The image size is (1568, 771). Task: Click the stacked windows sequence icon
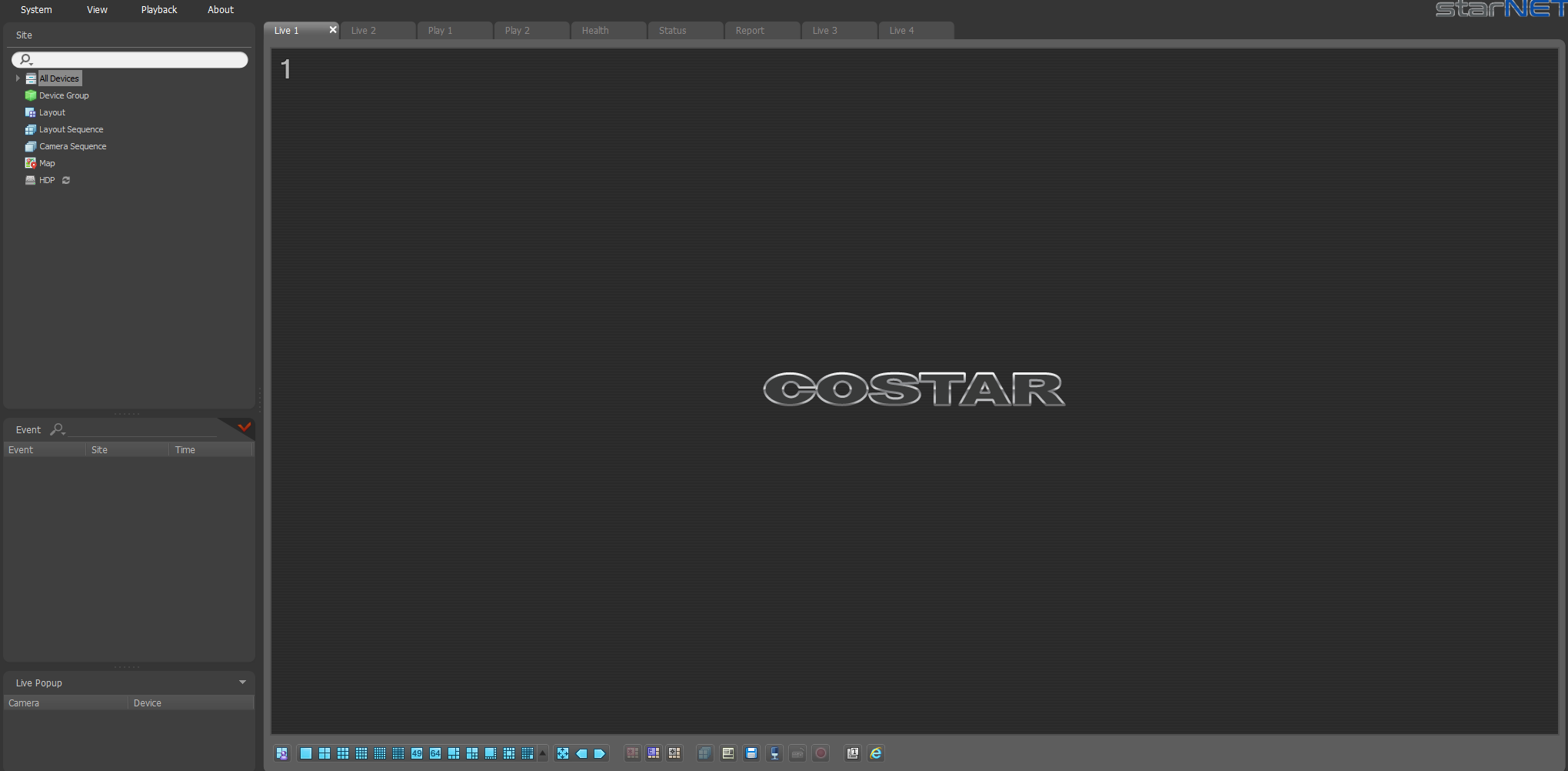point(704,753)
